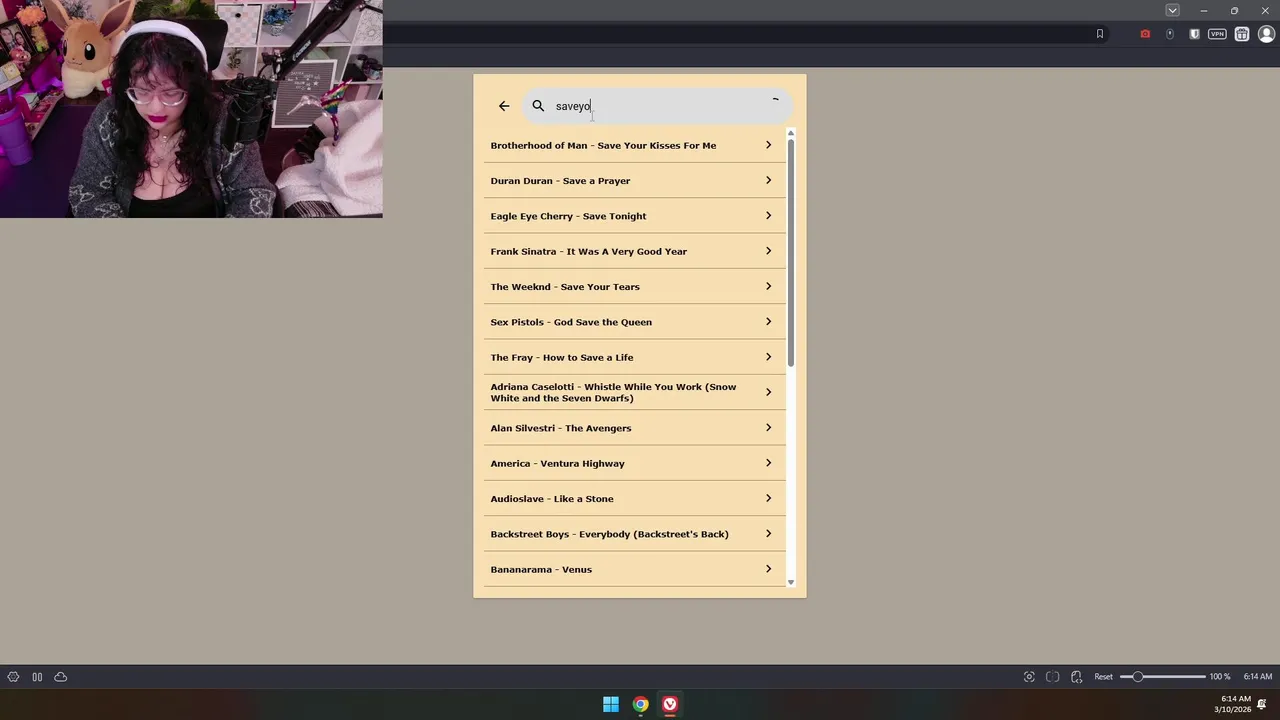Toggle the tab tiling icon in the status bar
The image size is (1280, 720).
[1053, 677]
